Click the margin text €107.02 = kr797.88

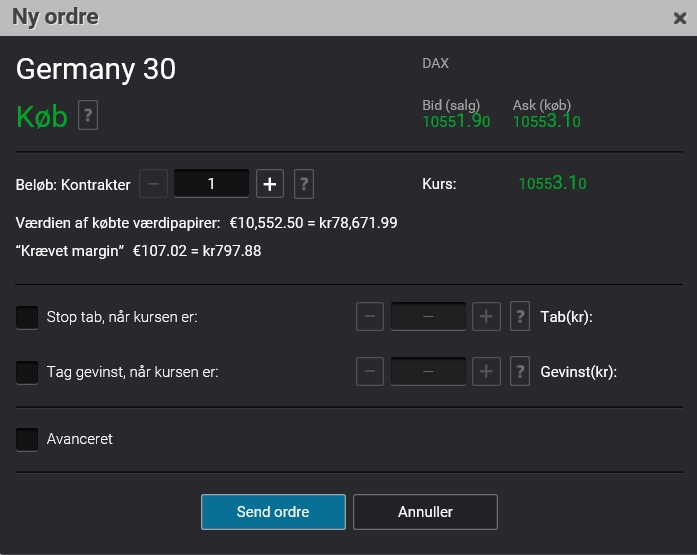(x=197, y=251)
